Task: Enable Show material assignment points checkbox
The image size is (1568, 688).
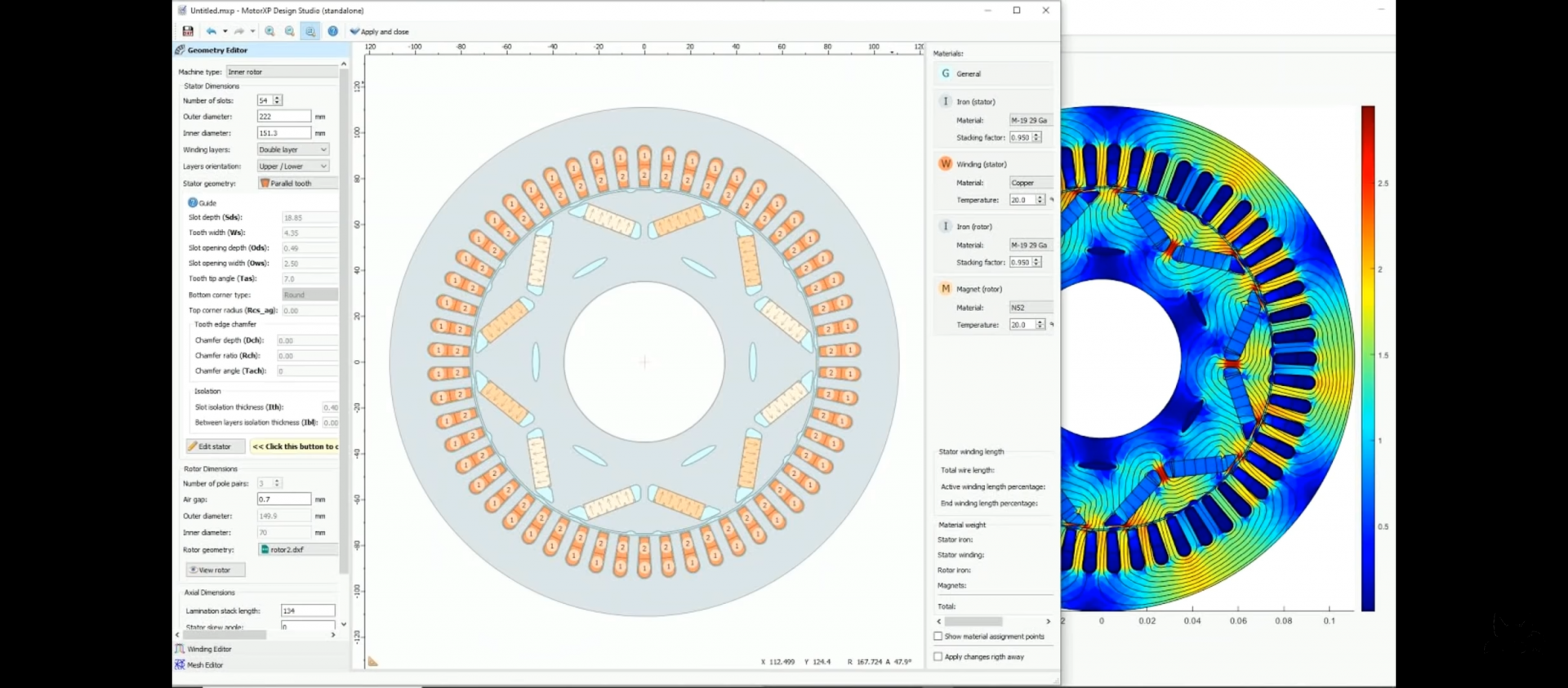Action: (938, 637)
